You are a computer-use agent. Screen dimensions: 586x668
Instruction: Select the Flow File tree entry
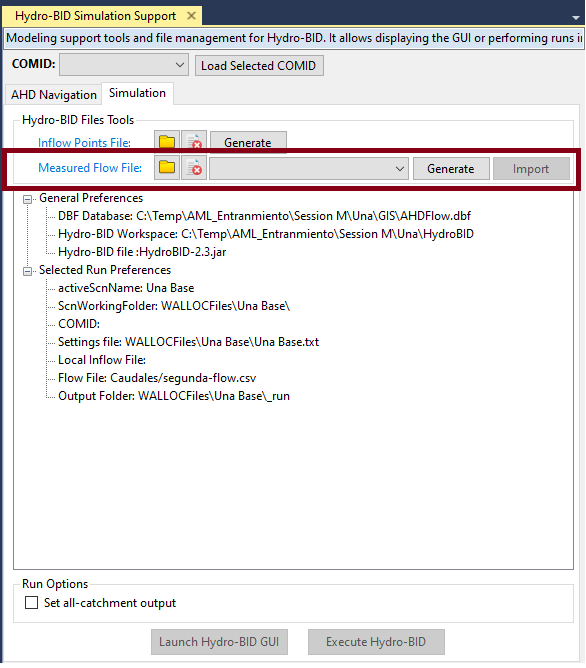click(x=157, y=378)
